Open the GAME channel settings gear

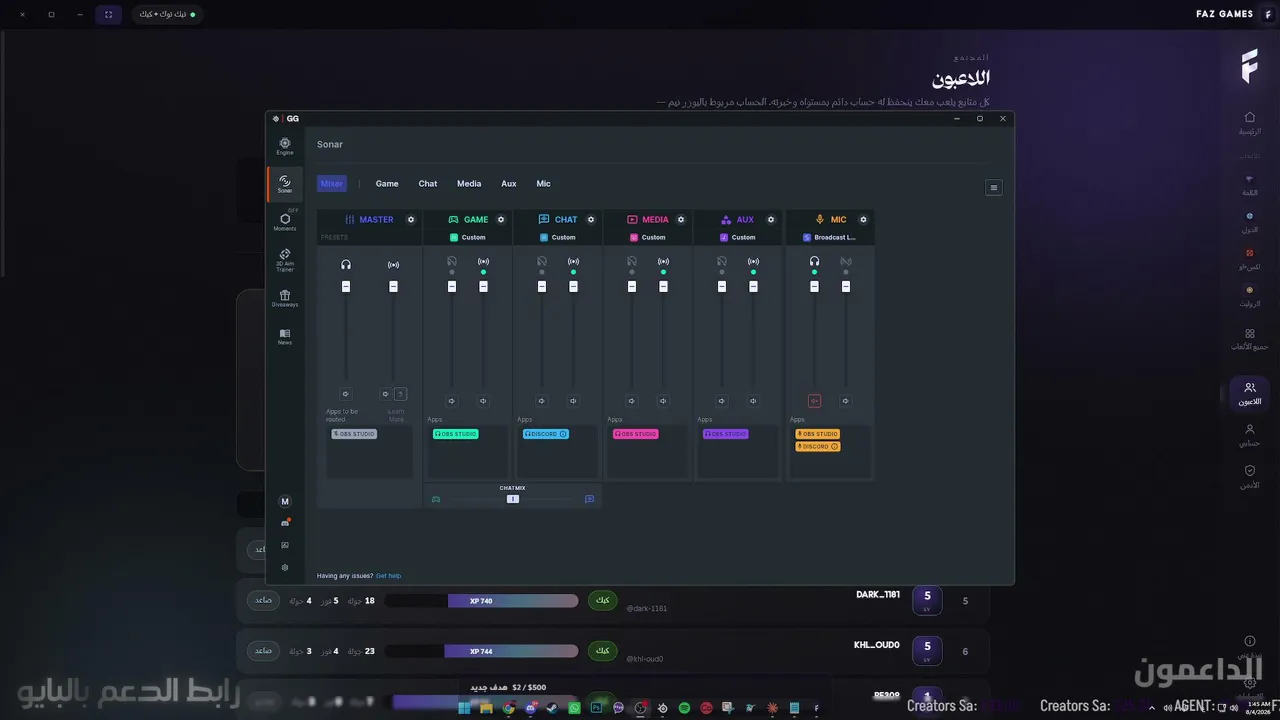click(501, 220)
